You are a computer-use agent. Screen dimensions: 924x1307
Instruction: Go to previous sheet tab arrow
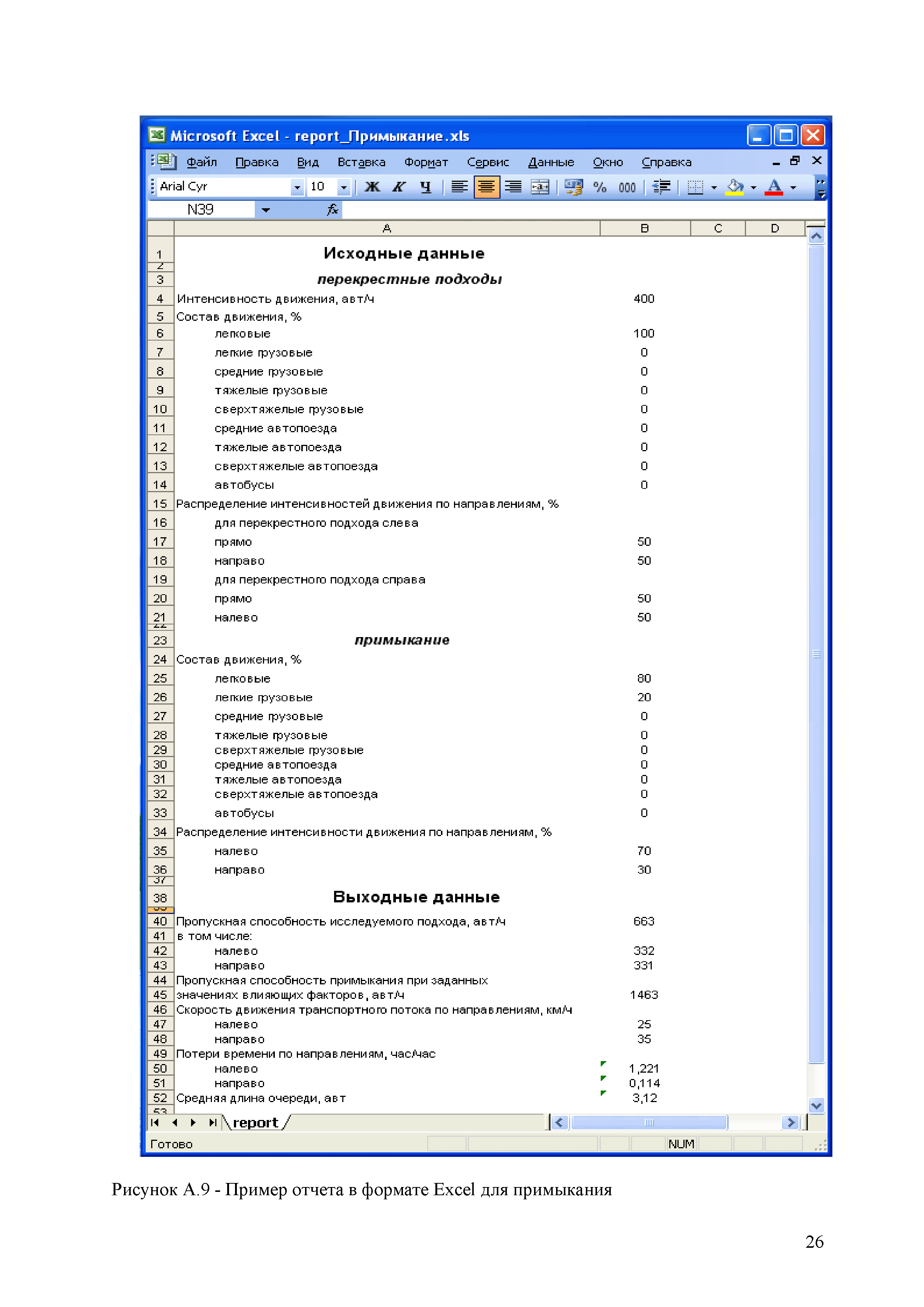pyautogui.click(x=175, y=1123)
